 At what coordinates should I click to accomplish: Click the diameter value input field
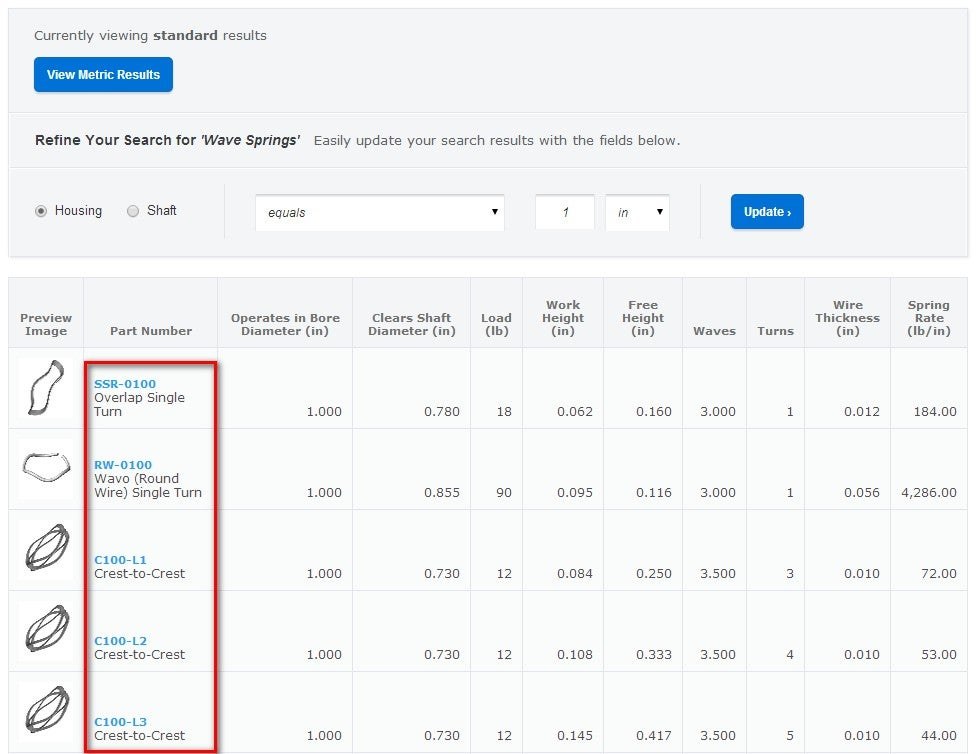565,212
